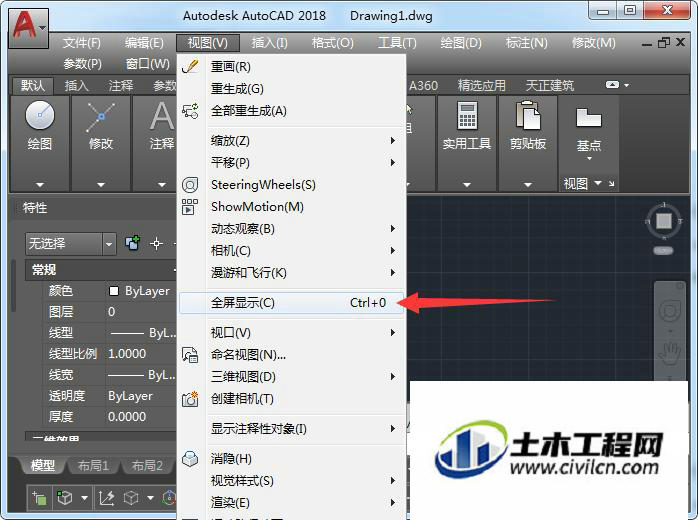Click the 全部重生成 icon in menu
The height and width of the screenshot is (520, 698).
pyautogui.click(x=191, y=111)
